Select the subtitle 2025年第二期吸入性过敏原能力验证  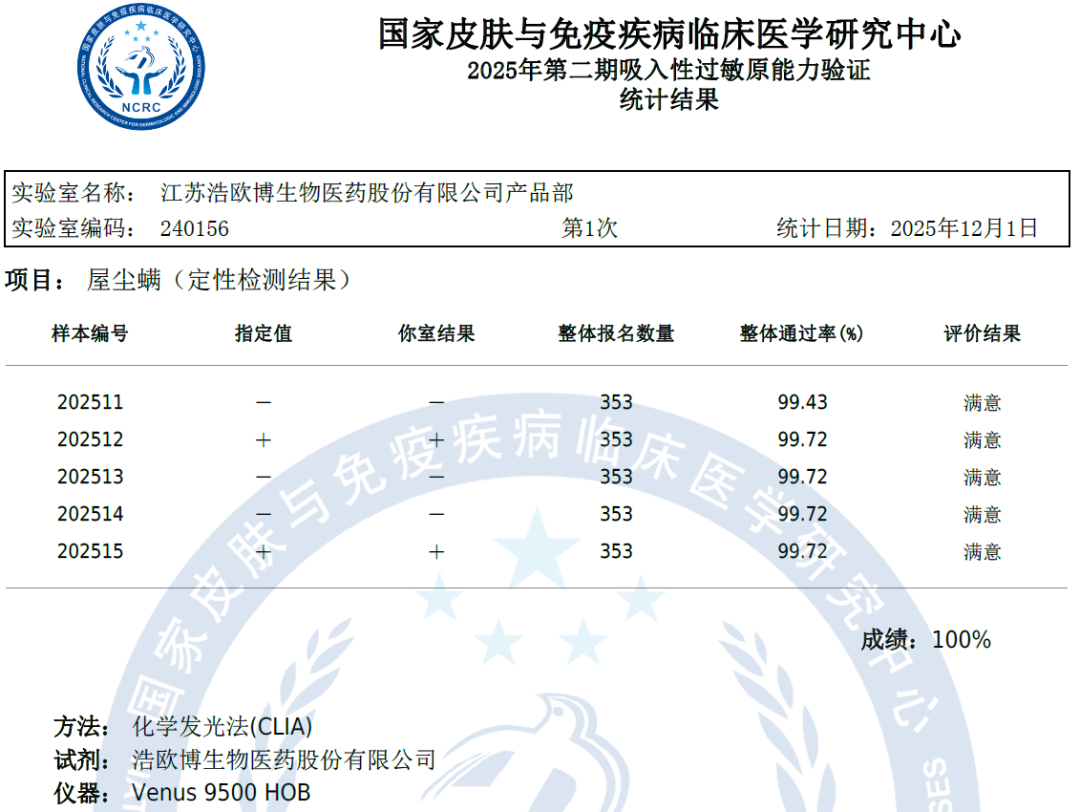[x=668, y=70]
